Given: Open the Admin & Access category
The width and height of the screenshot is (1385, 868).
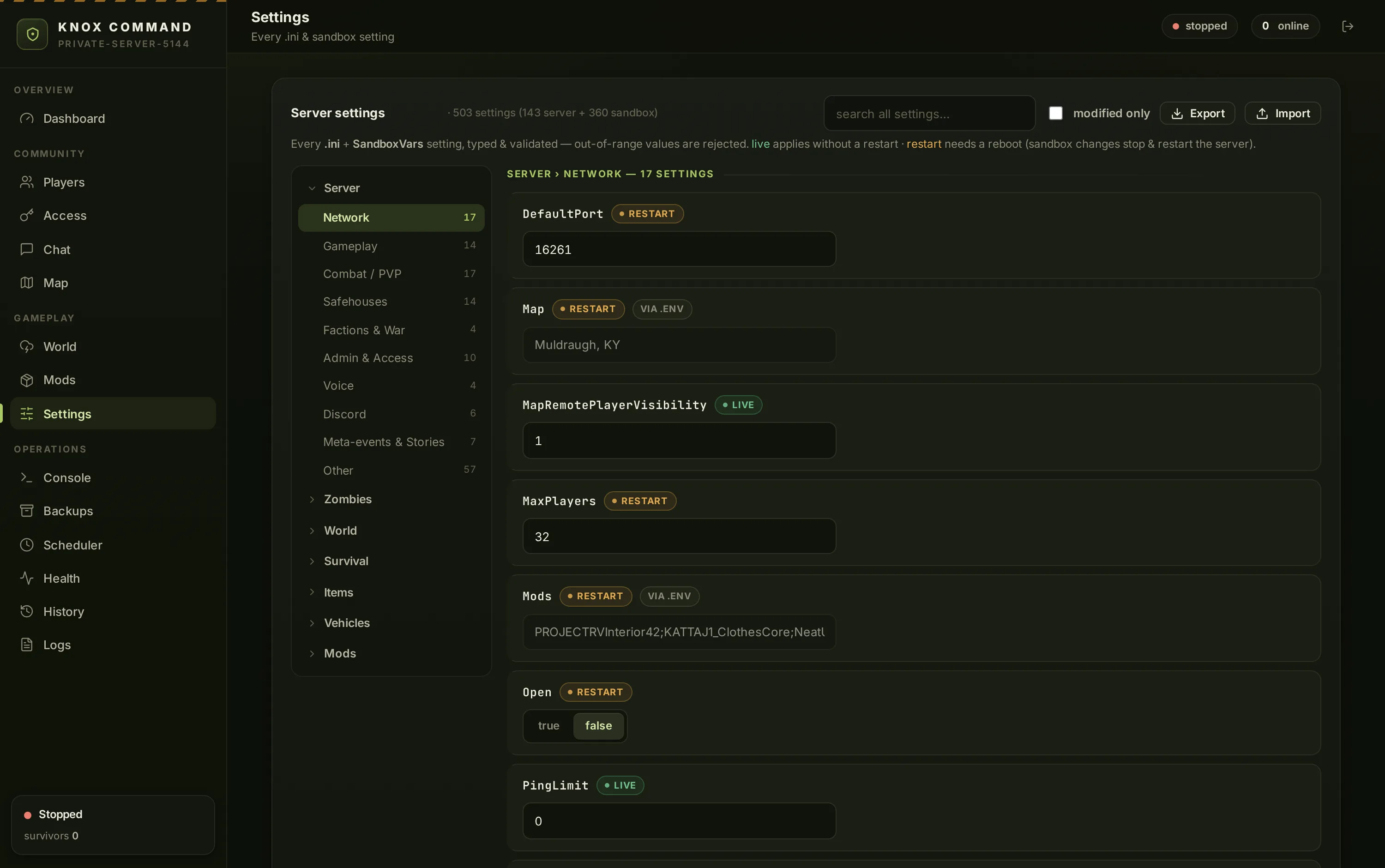Looking at the screenshot, I should coord(391,358).
